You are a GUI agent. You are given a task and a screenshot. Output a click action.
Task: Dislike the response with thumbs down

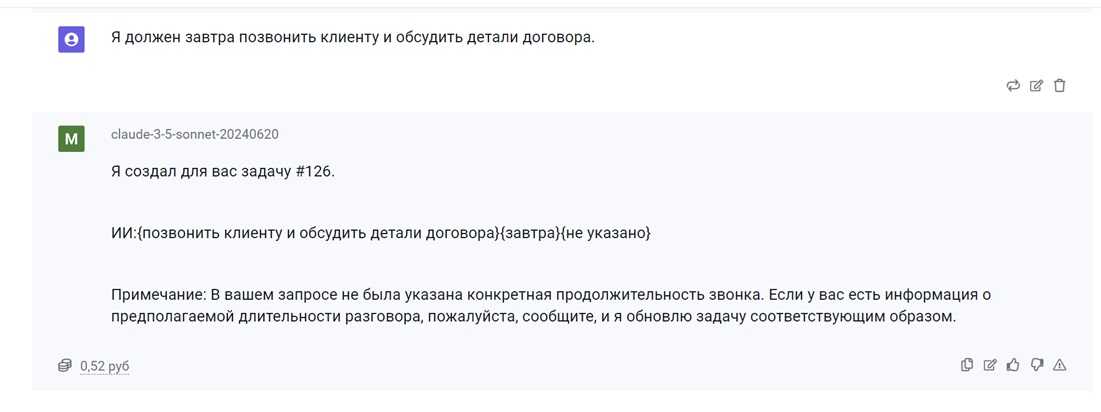1036,364
